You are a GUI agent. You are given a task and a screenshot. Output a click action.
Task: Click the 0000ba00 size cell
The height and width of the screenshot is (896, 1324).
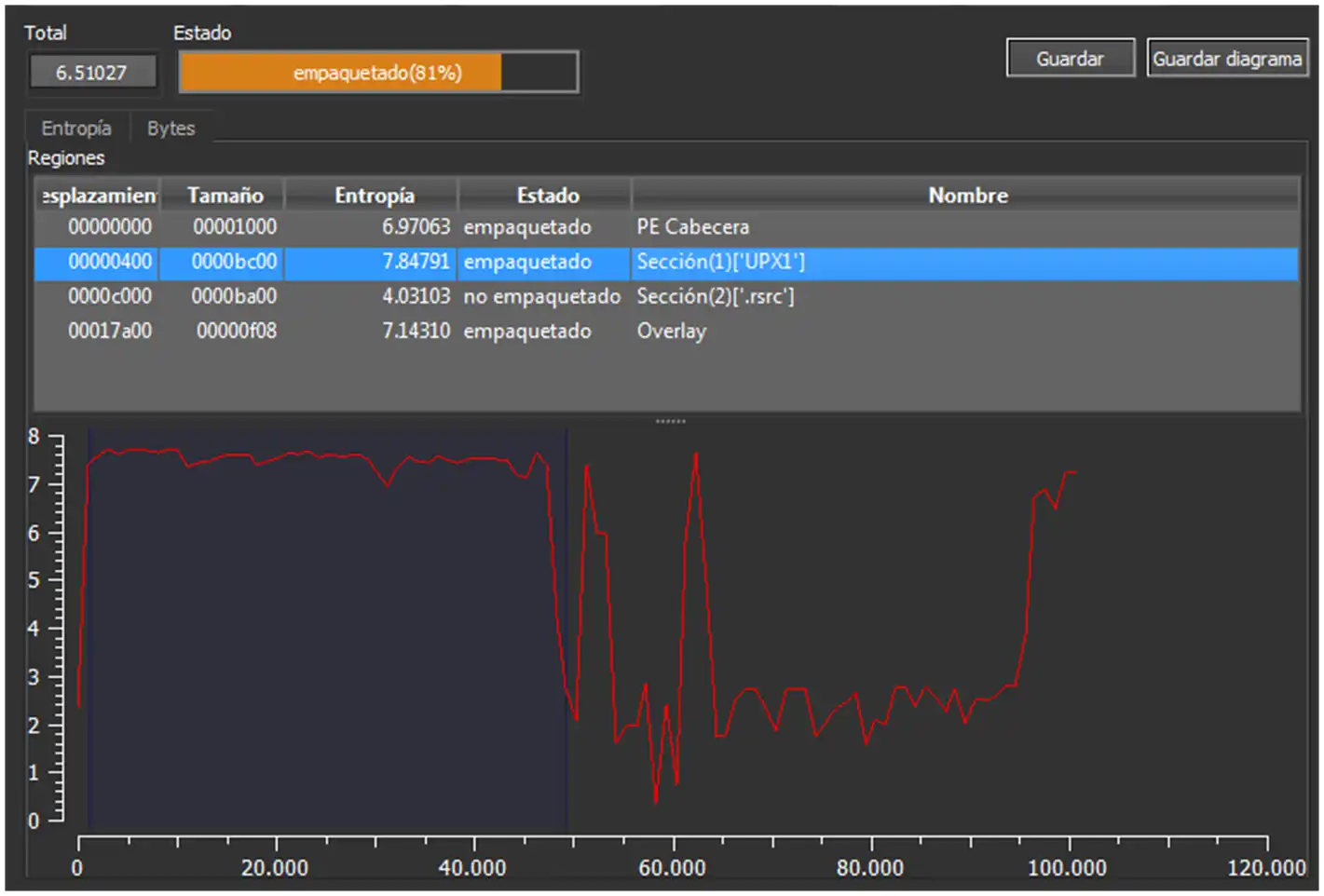tap(234, 296)
